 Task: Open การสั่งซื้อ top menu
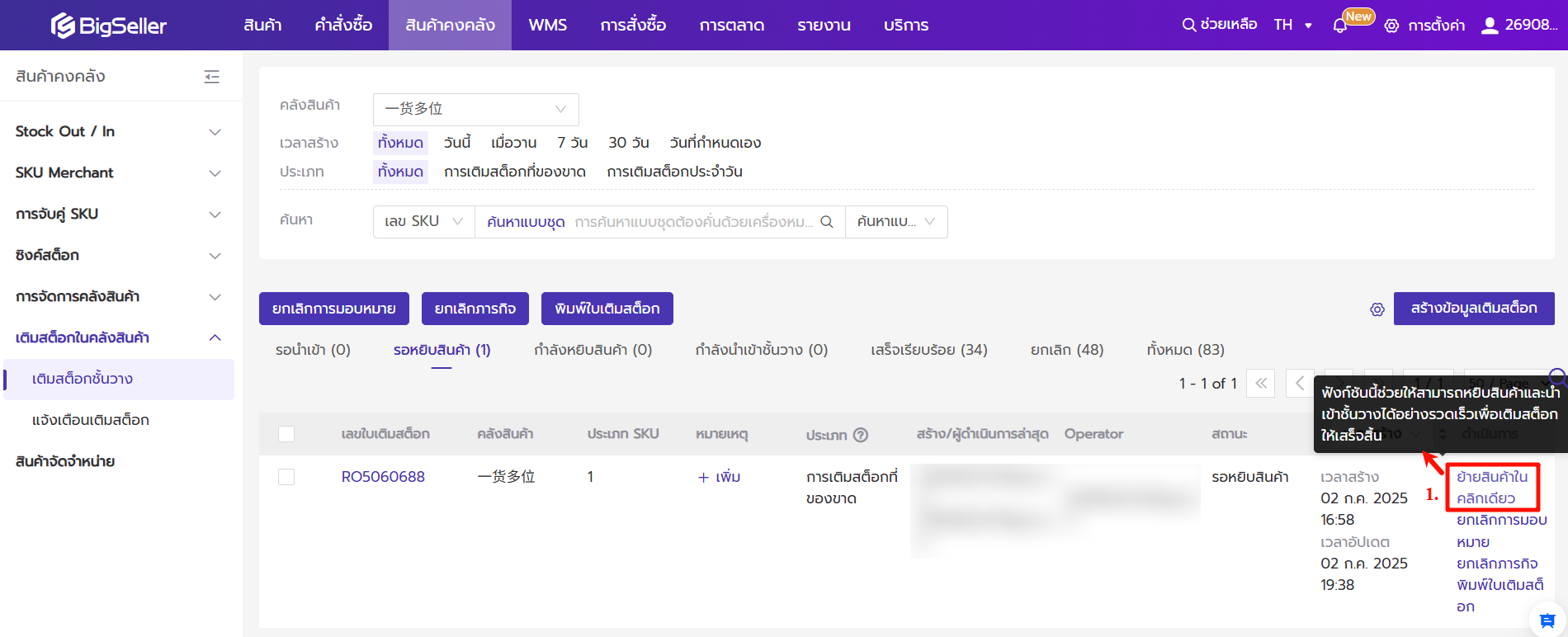pos(633,26)
